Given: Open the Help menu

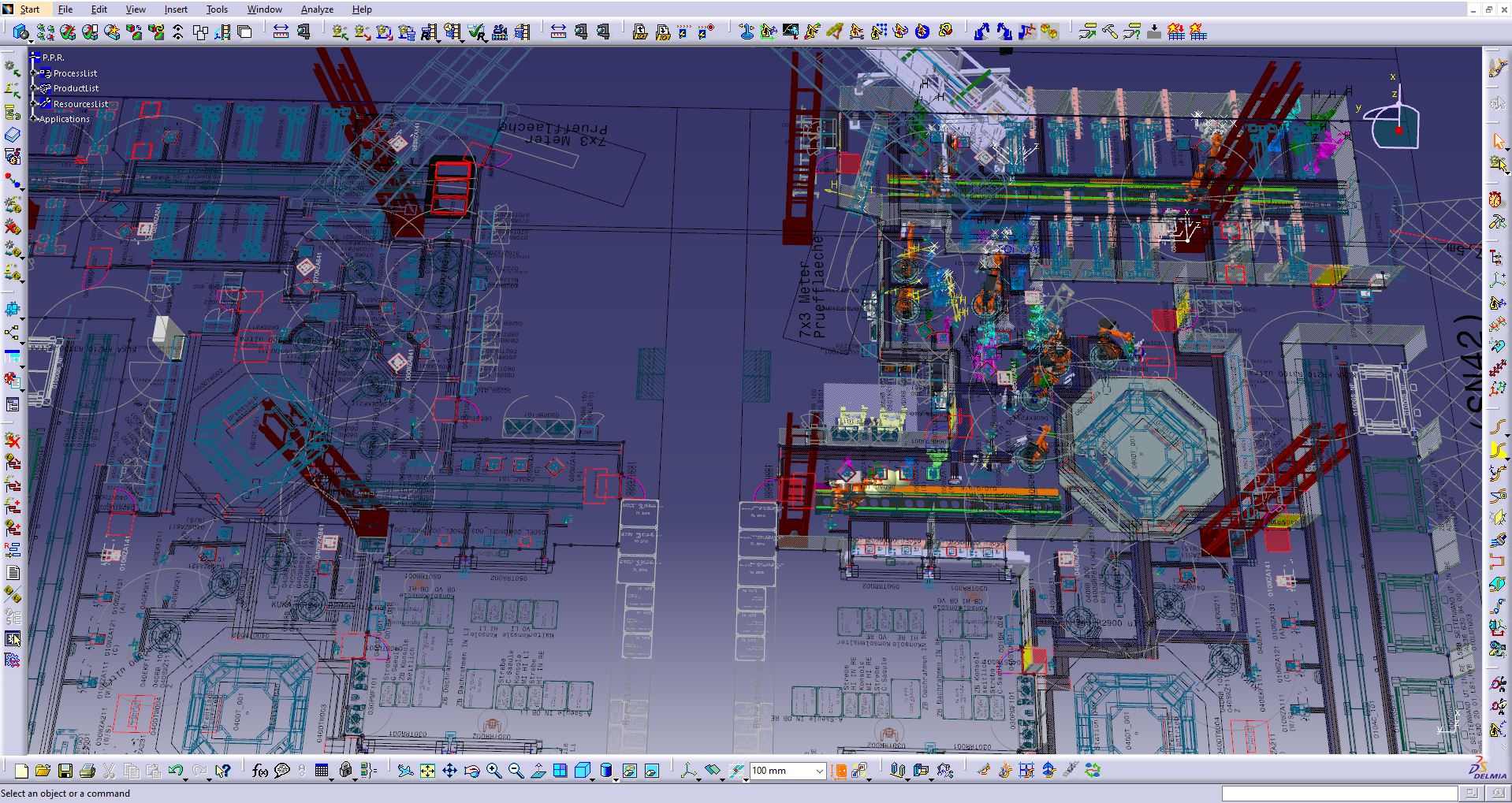Looking at the screenshot, I should 362,9.
